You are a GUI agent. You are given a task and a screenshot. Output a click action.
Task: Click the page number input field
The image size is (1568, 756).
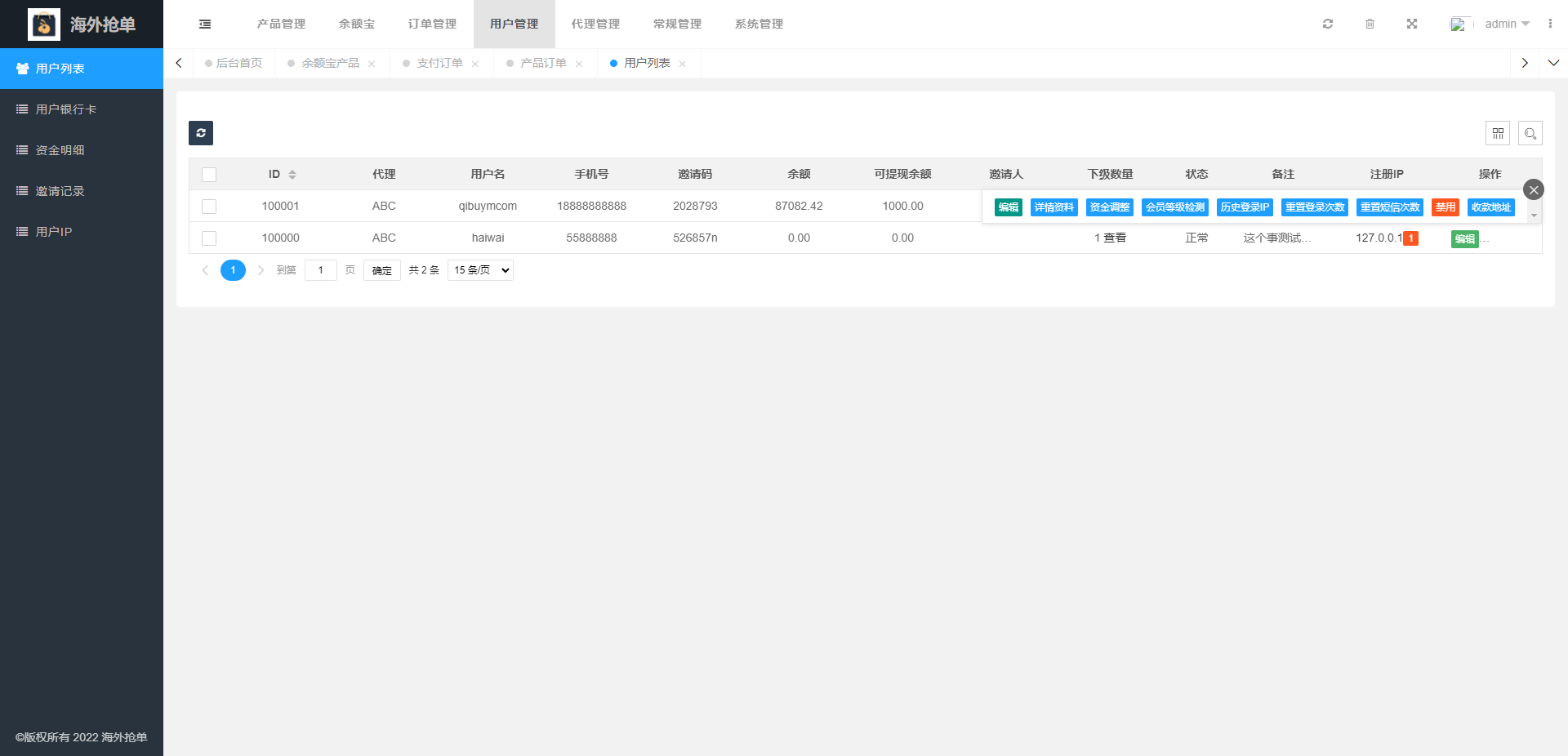[320, 270]
